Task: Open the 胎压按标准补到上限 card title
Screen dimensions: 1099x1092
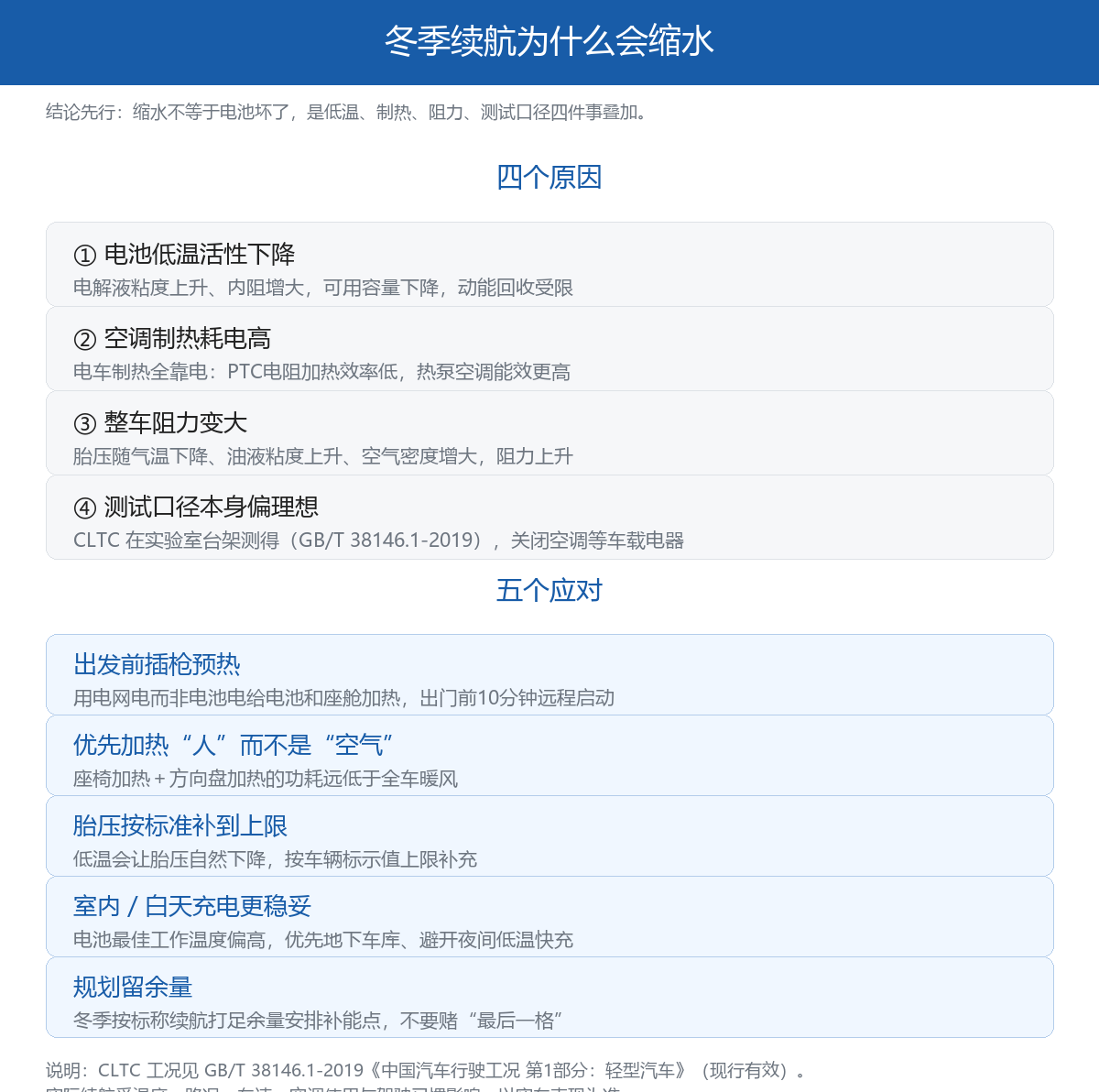Action: click(x=180, y=825)
